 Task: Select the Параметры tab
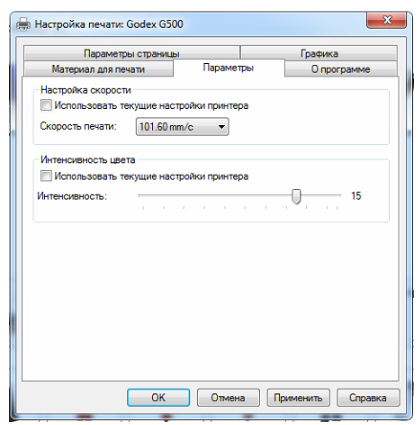228,68
